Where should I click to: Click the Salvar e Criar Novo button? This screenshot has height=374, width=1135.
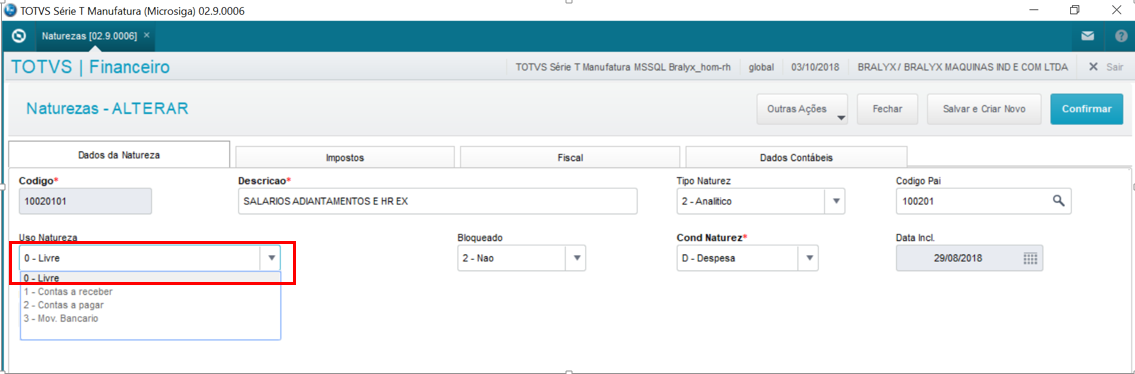tap(984, 109)
